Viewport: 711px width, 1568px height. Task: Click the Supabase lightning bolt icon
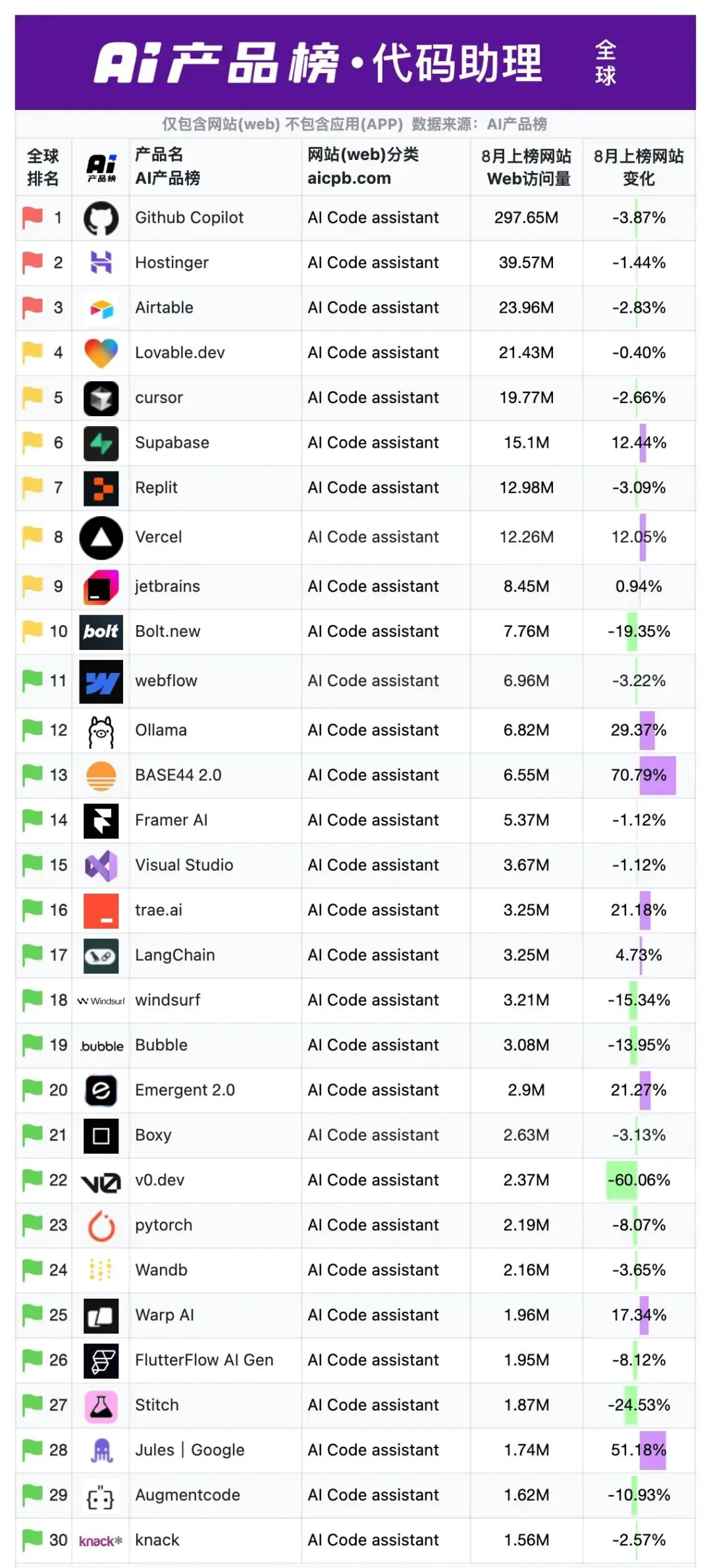click(101, 443)
